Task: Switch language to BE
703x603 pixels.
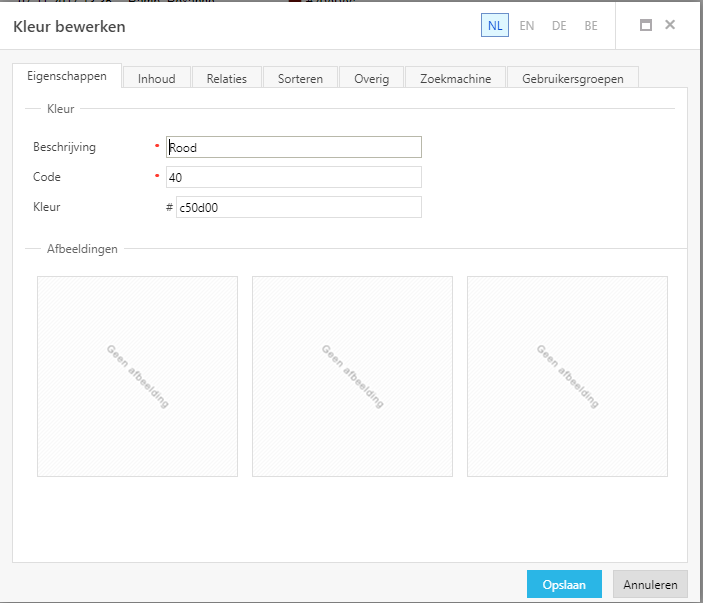Action: pyautogui.click(x=591, y=26)
